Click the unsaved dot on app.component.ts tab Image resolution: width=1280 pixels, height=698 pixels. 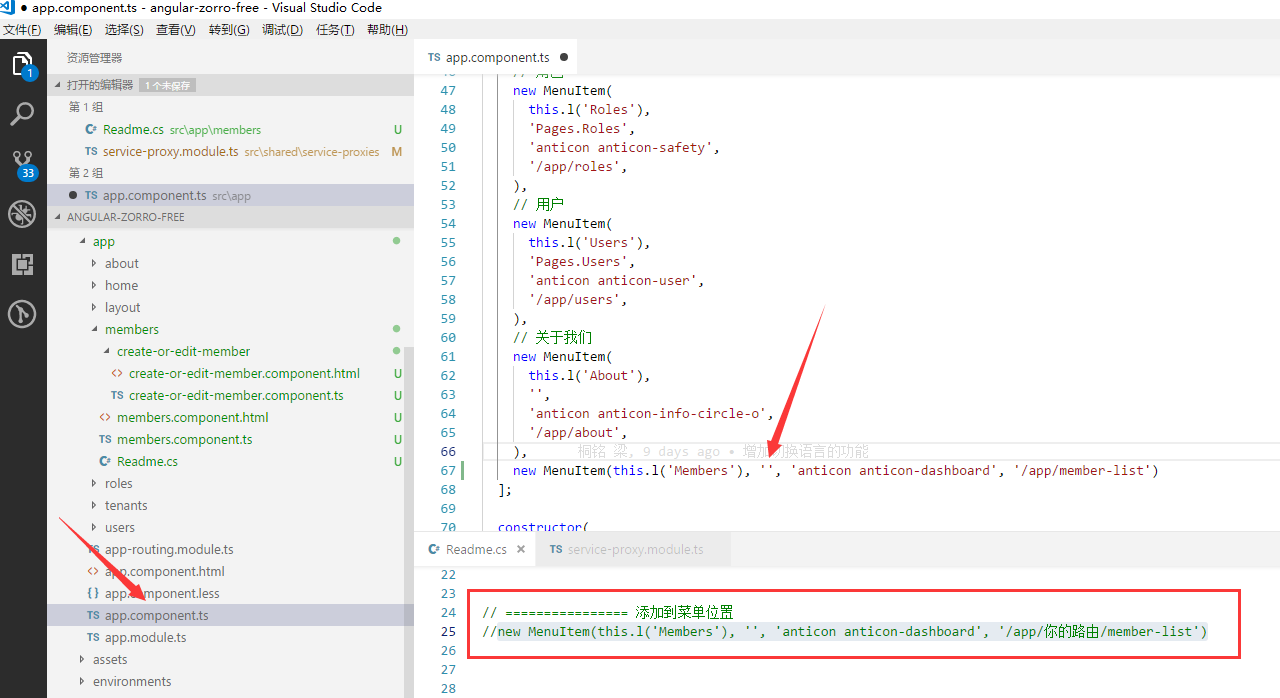pos(564,58)
